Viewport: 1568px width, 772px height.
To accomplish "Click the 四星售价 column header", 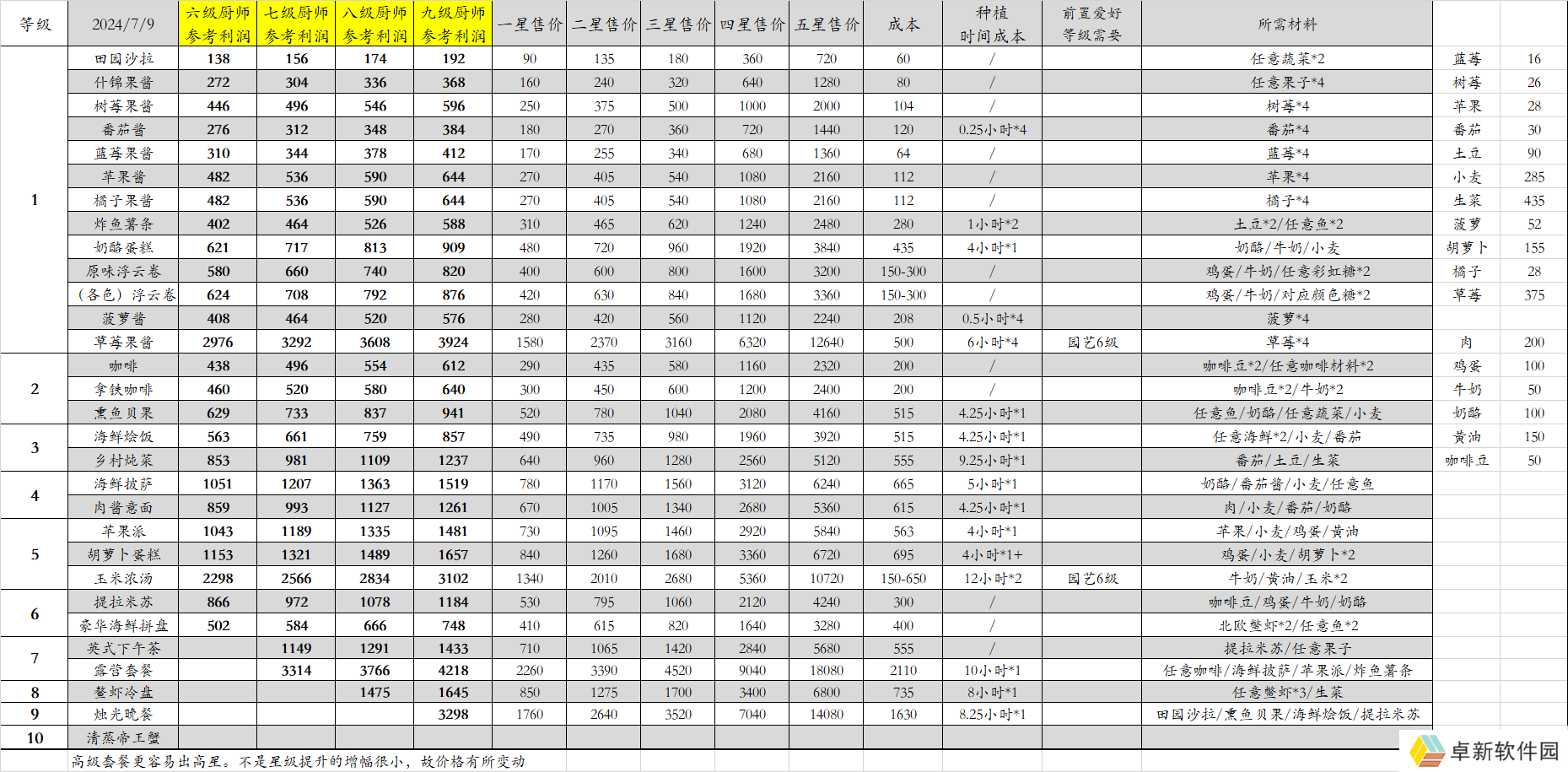I will 752,24.
